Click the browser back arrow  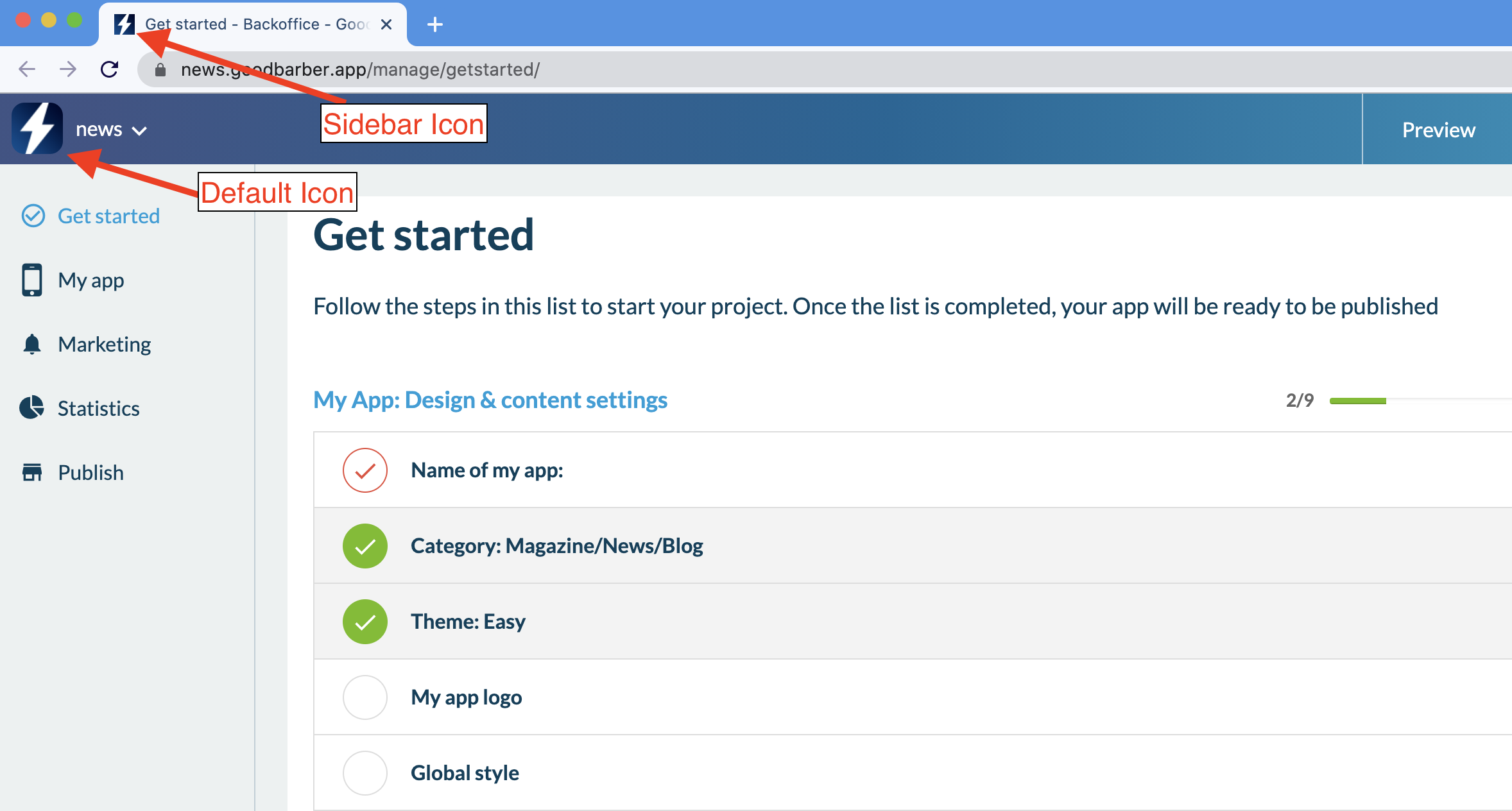pos(27,69)
